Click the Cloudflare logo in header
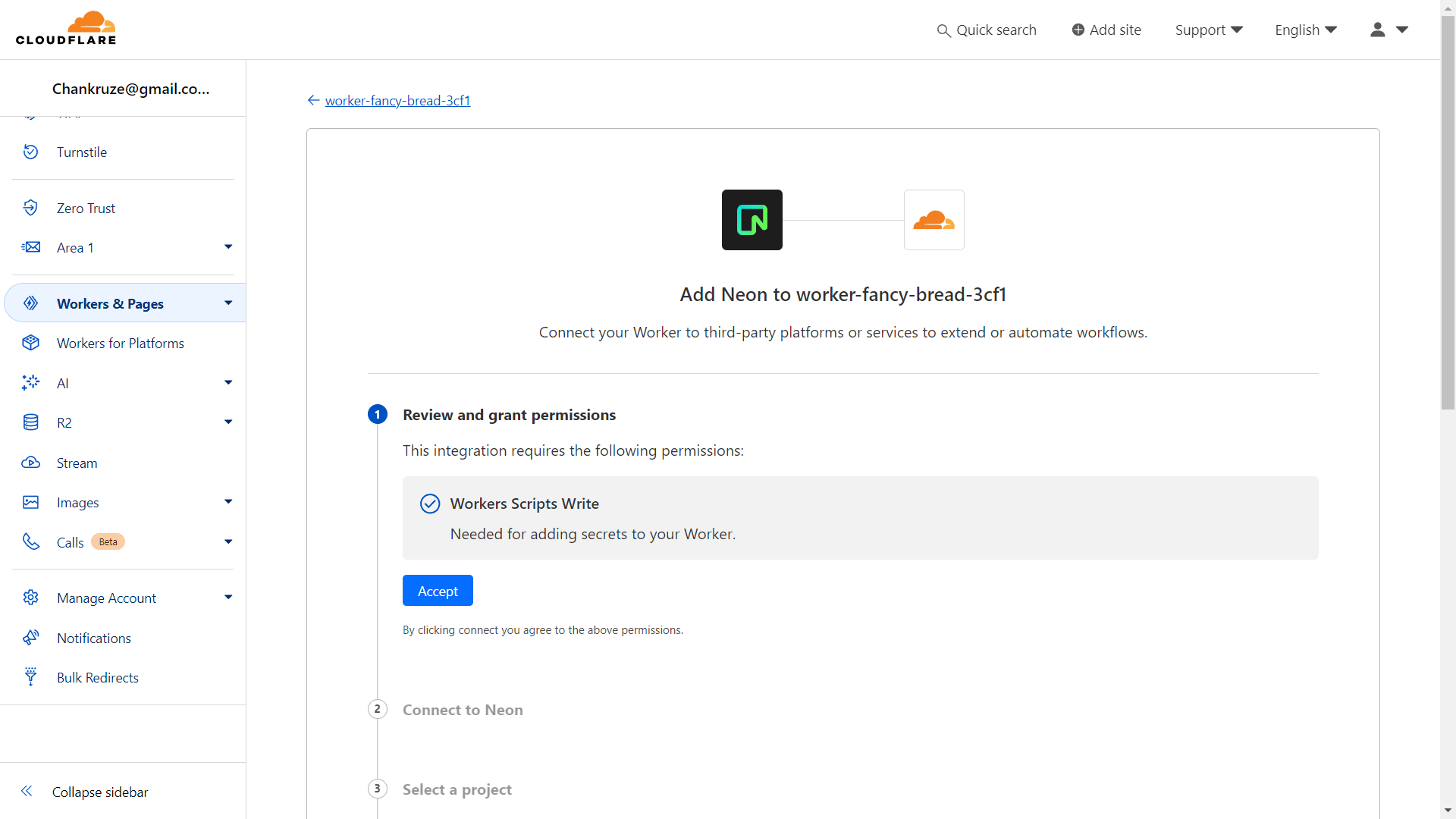The width and height of the screenshot is (1456, 819). (66, 28)
